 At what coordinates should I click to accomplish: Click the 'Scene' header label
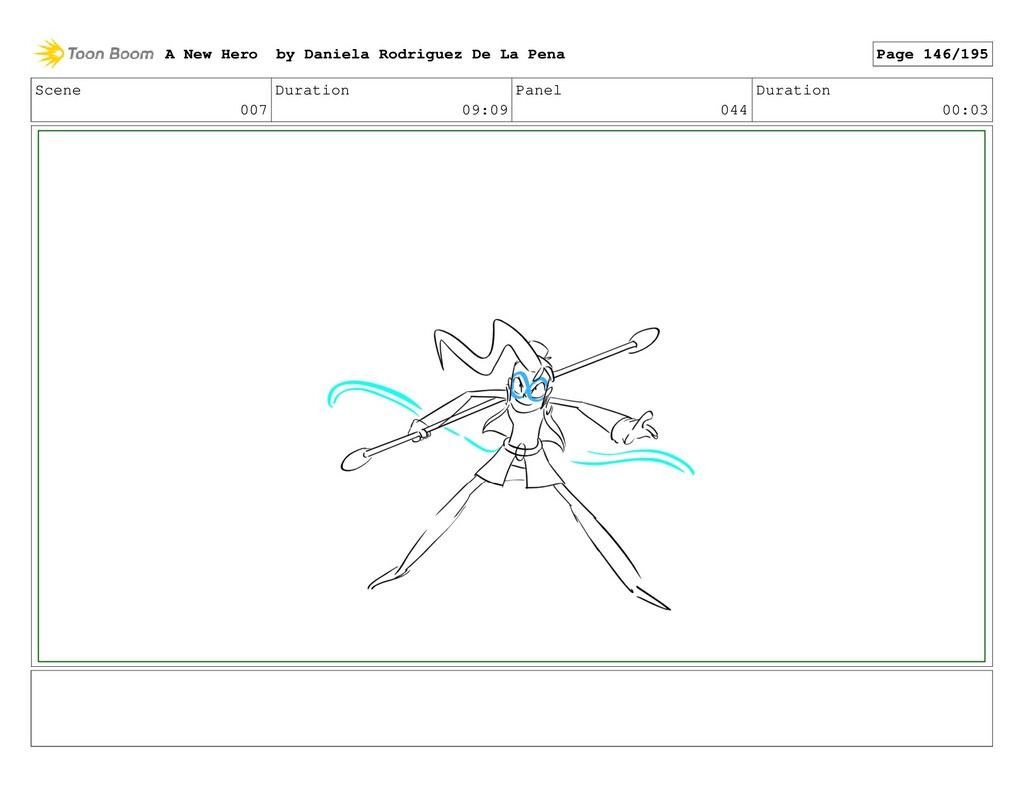58,90
